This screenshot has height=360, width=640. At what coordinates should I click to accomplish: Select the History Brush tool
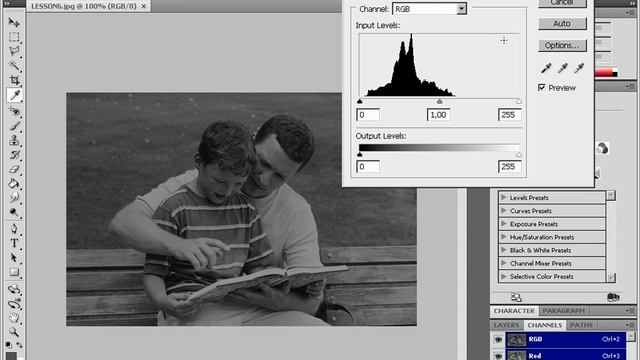coord(14,155)
